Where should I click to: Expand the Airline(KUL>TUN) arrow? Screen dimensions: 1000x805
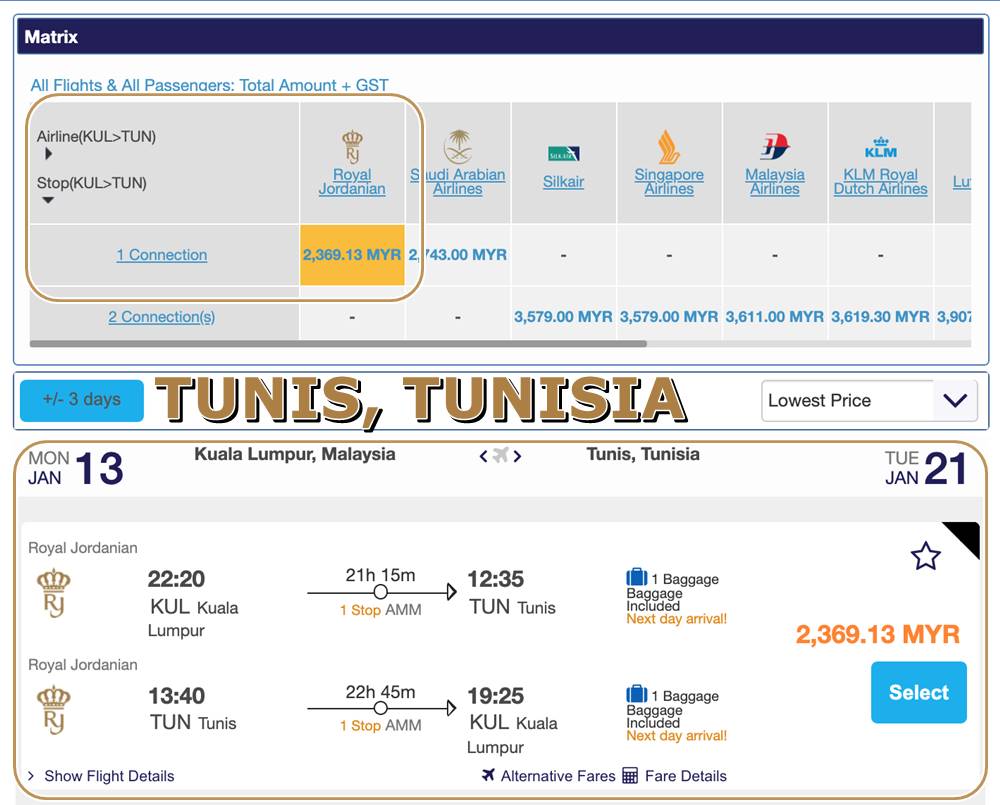click(x=48, y=154)
